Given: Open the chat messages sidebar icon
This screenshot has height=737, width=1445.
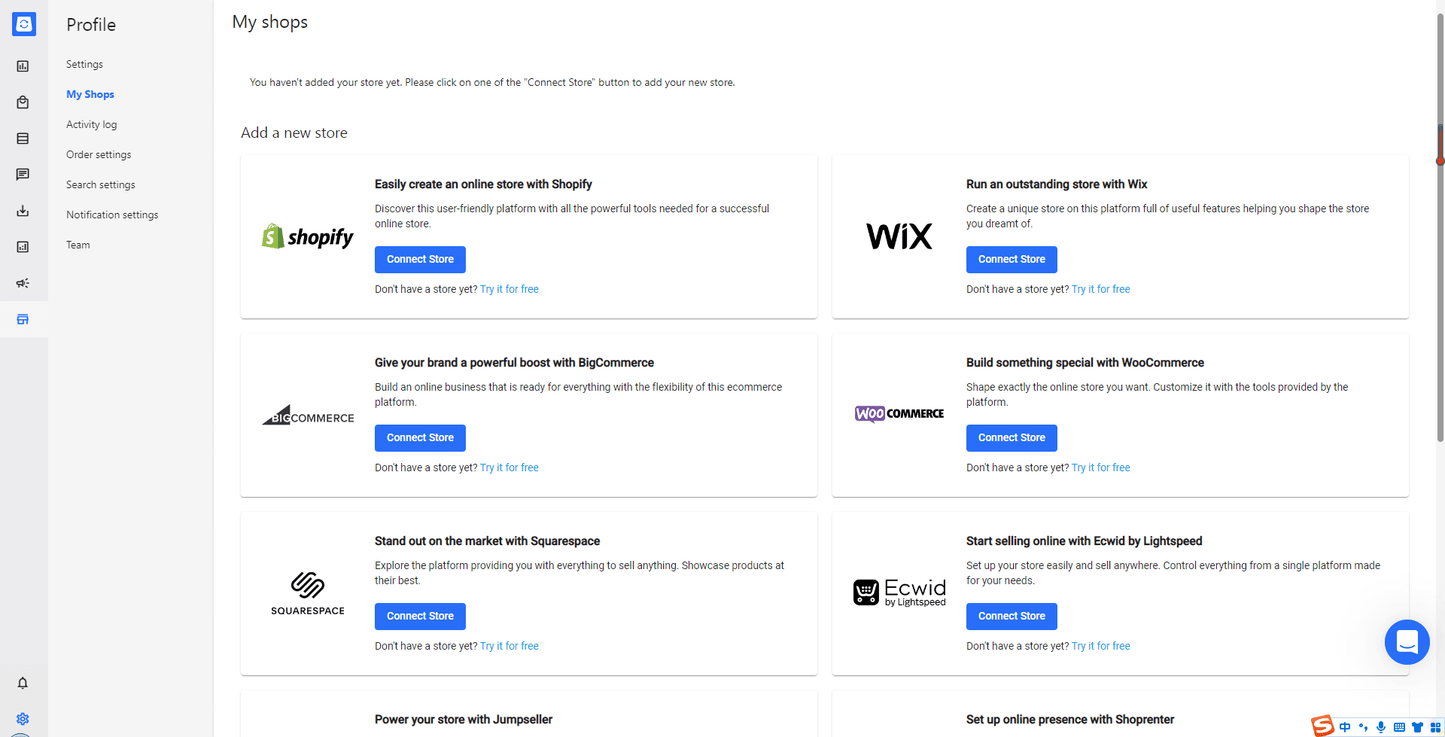Looking at the screenshot, I should pos(23,175).
